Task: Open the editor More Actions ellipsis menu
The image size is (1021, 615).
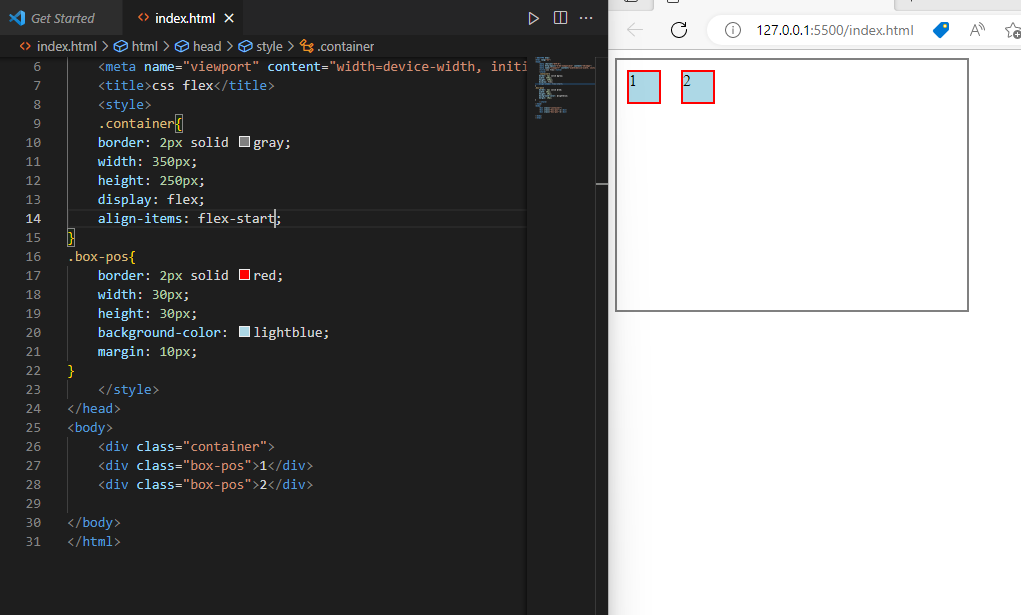Action: (586, 18)
